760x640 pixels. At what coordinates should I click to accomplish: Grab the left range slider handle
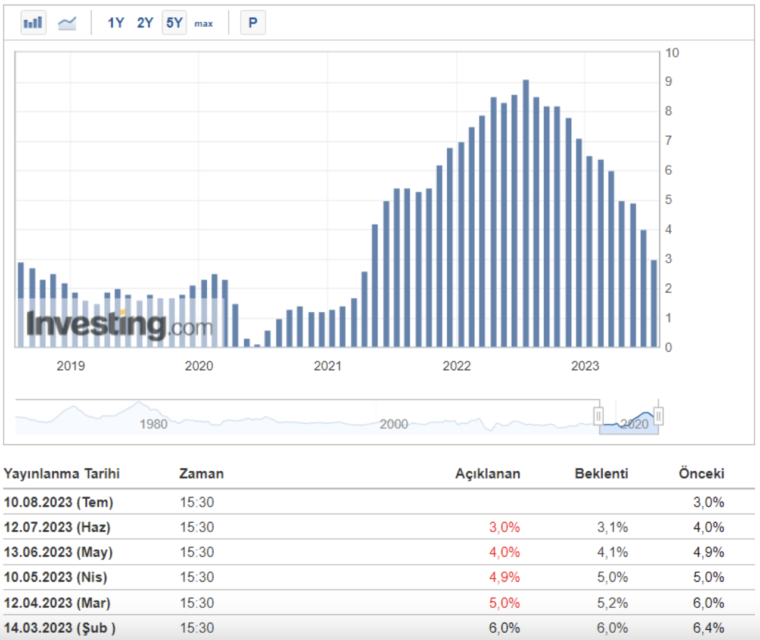click(599, 416)
